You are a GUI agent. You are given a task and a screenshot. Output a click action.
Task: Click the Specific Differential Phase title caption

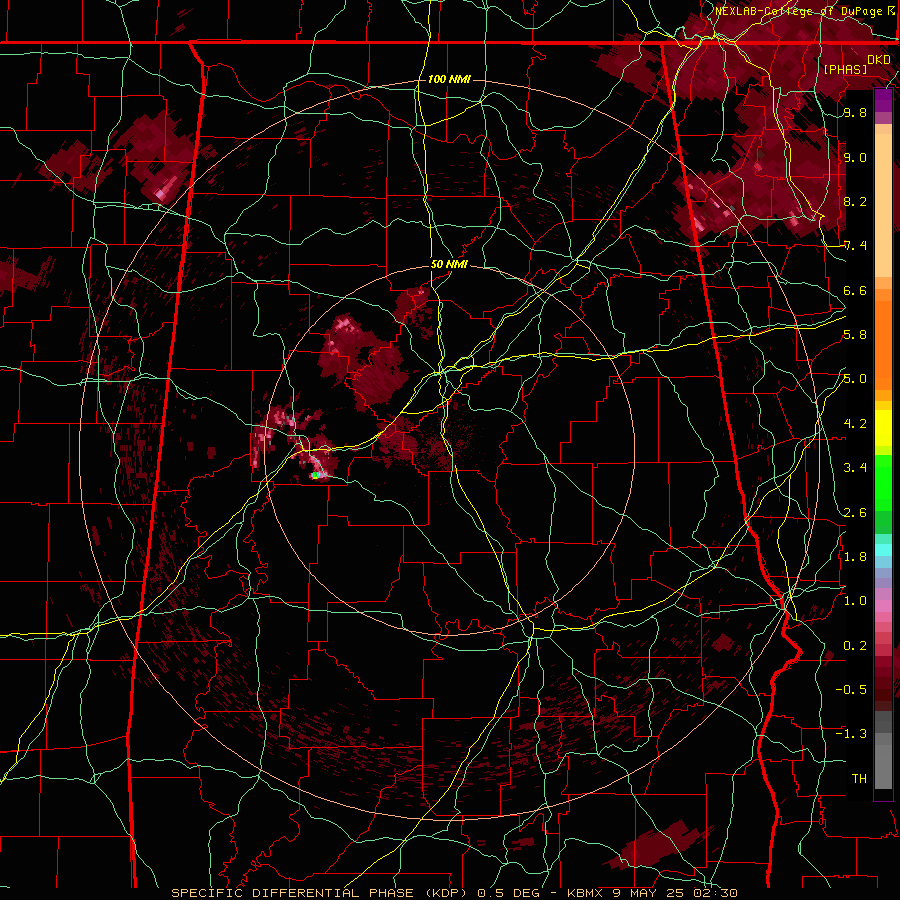[x=455, y=893]
